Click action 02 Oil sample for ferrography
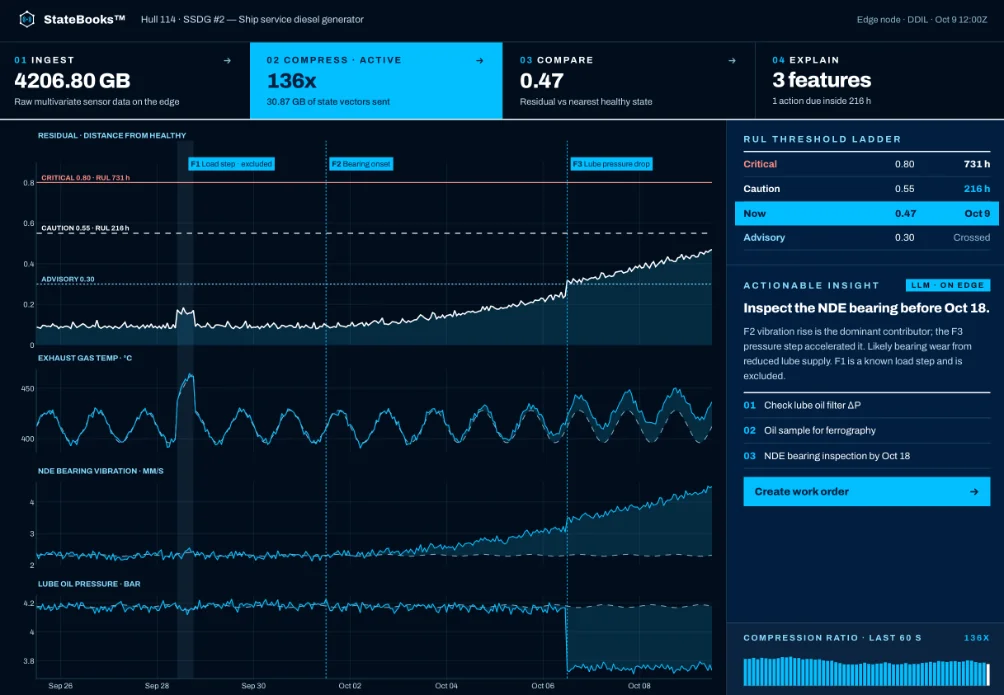 866,430
